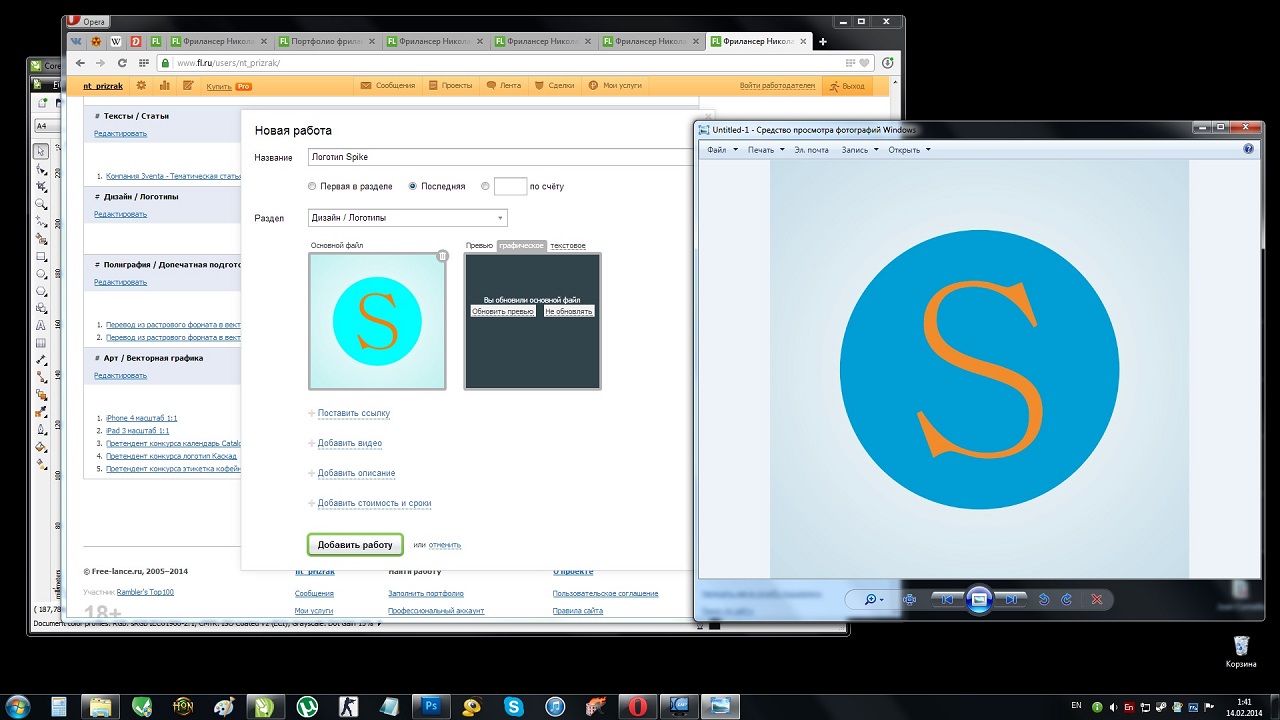Select the Первая в разделе radio
Viewport: 1280px width, 720px height.
[312, 186]
